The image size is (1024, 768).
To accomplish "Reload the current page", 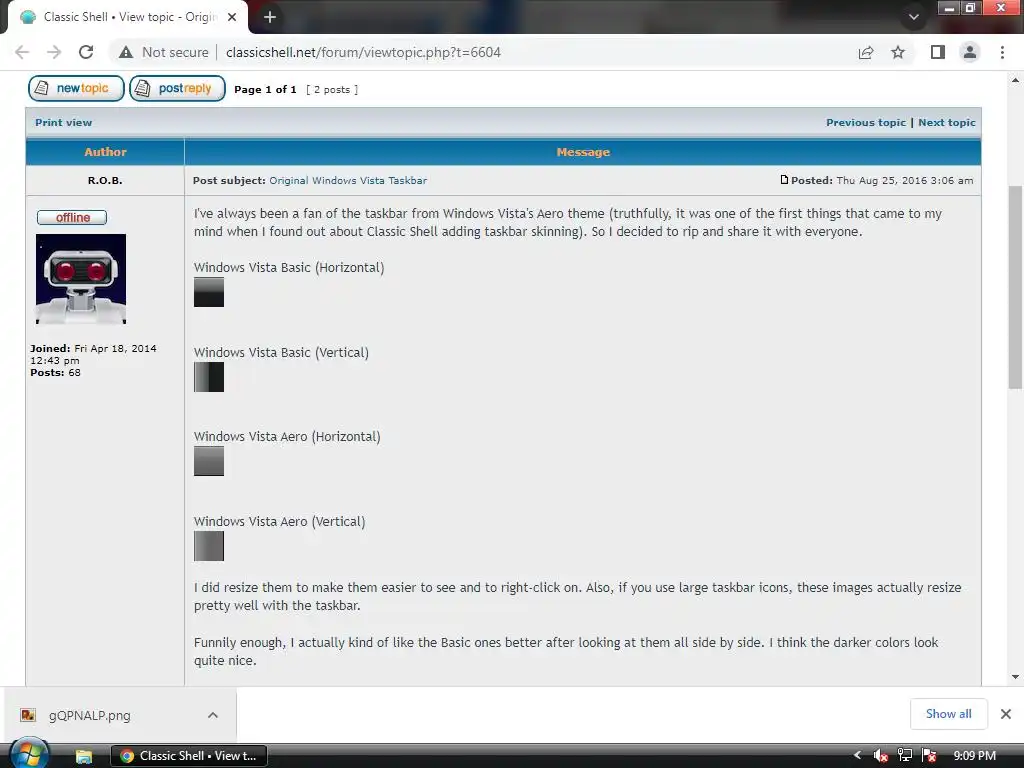I will tap(86, 52).
